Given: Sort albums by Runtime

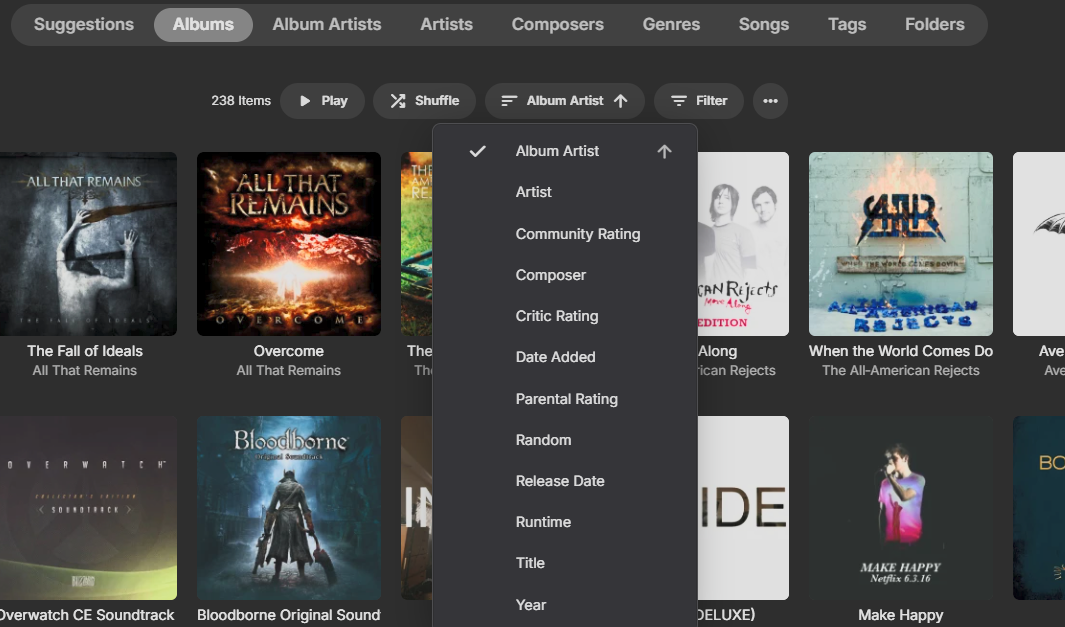Looking at the screenshot, I should point(564,522).
